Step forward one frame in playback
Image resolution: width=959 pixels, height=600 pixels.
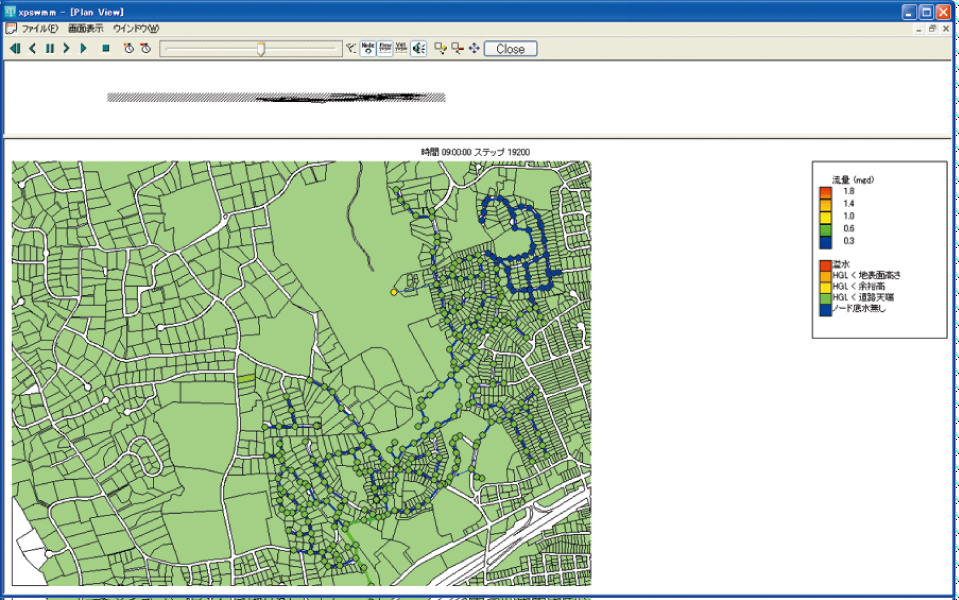tap(66, 48)
